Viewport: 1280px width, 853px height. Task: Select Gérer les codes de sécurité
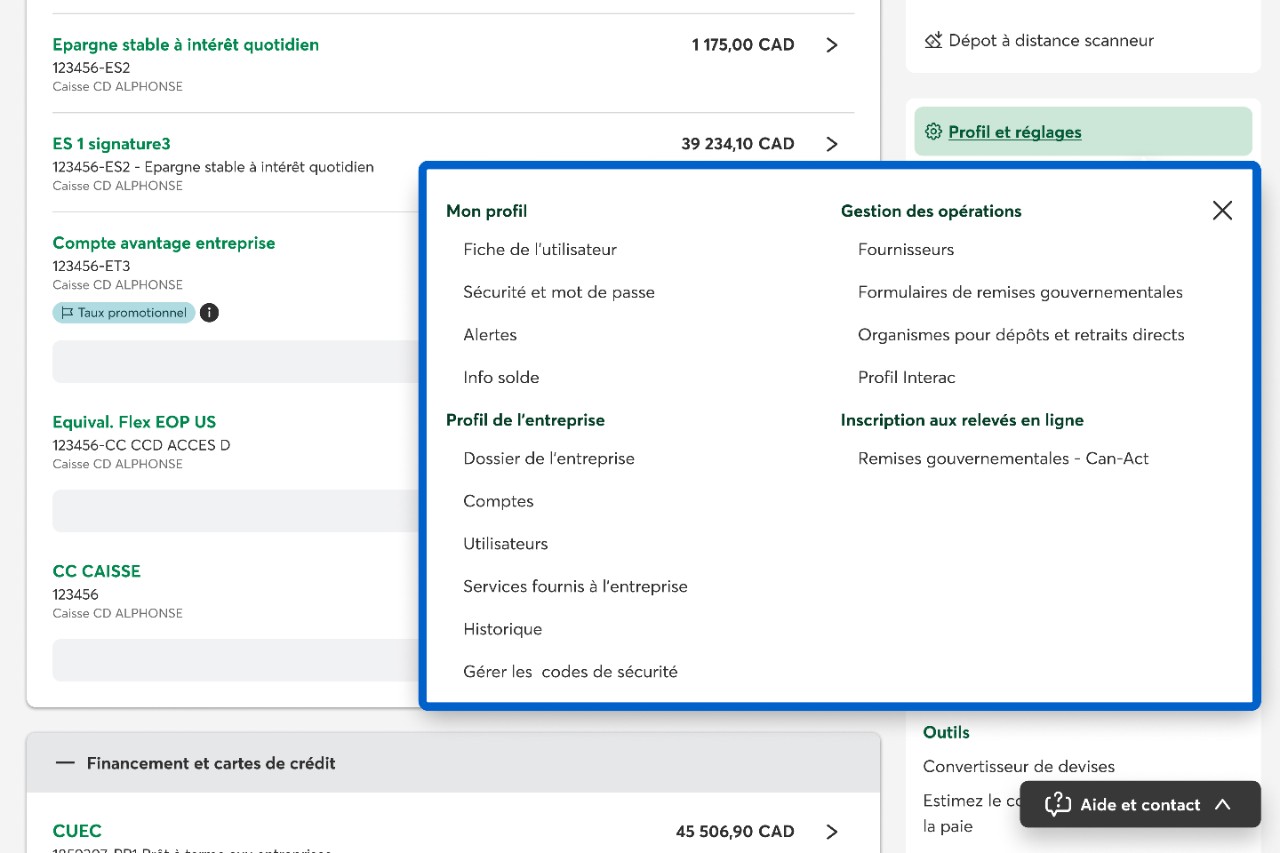point(570,672)
